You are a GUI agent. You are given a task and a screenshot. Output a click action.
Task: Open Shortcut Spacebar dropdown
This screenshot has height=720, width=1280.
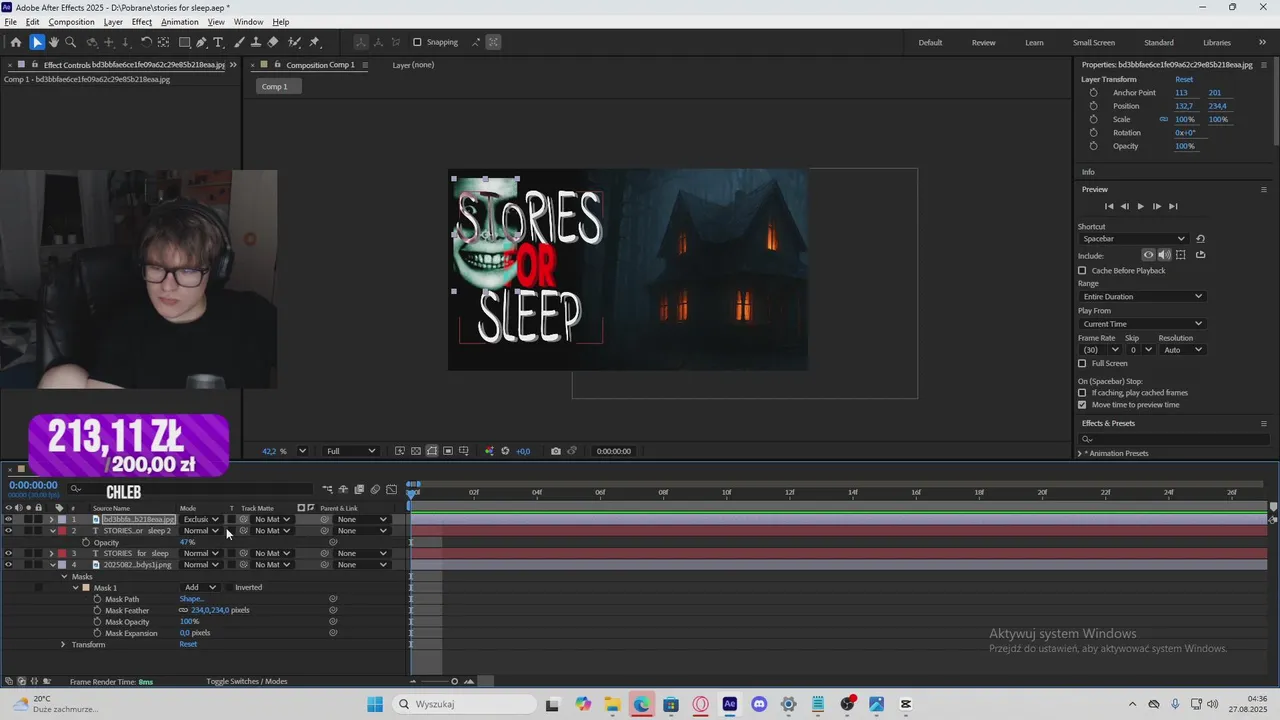pyautogui.click(x=1133, y=239)
